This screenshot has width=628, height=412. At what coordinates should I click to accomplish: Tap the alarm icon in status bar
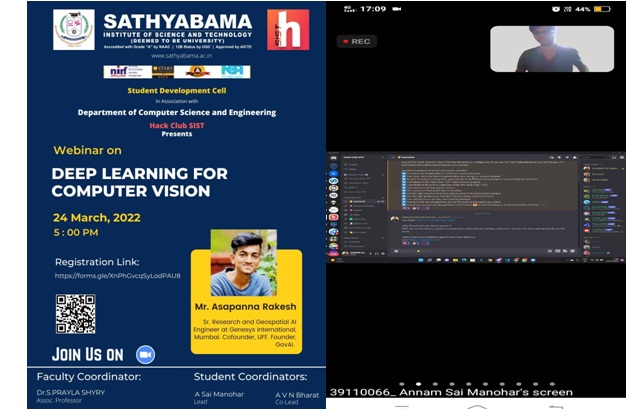point(556,9)
